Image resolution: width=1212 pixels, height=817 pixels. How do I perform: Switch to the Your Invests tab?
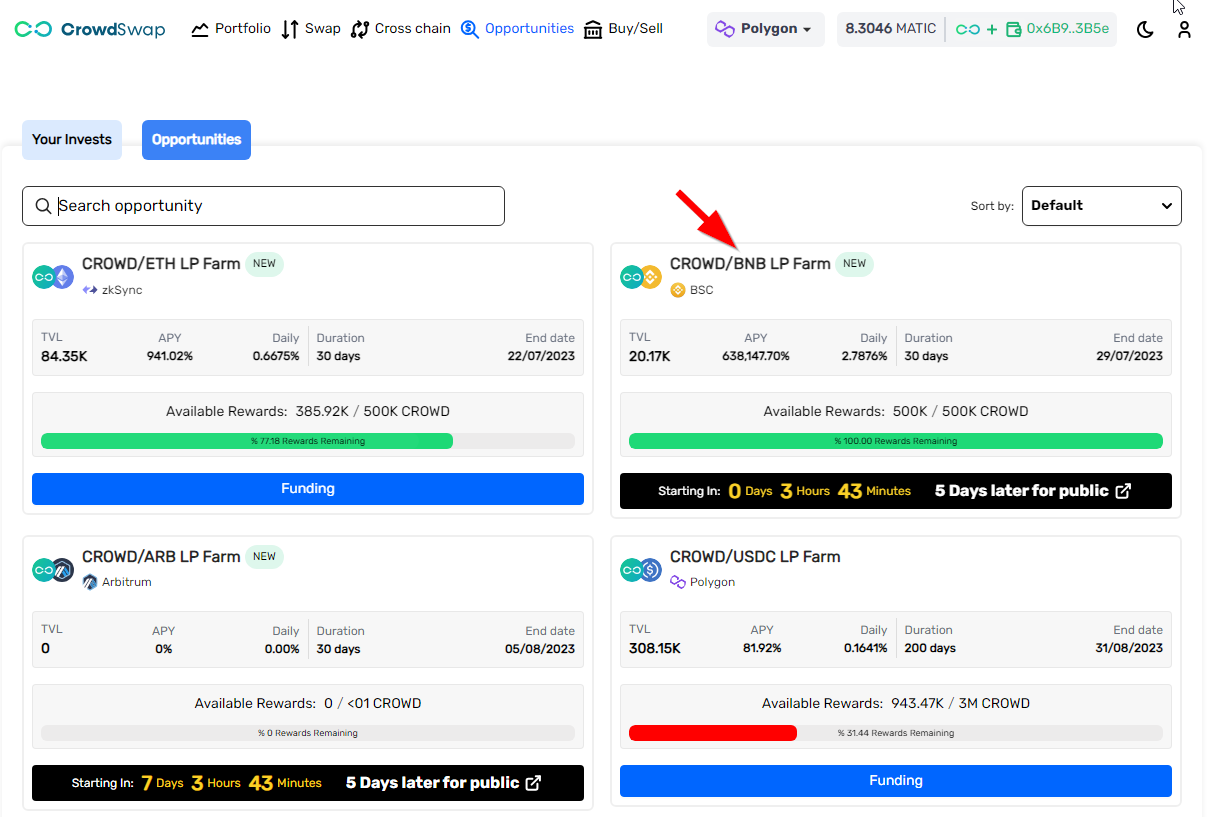click(71, 140)
